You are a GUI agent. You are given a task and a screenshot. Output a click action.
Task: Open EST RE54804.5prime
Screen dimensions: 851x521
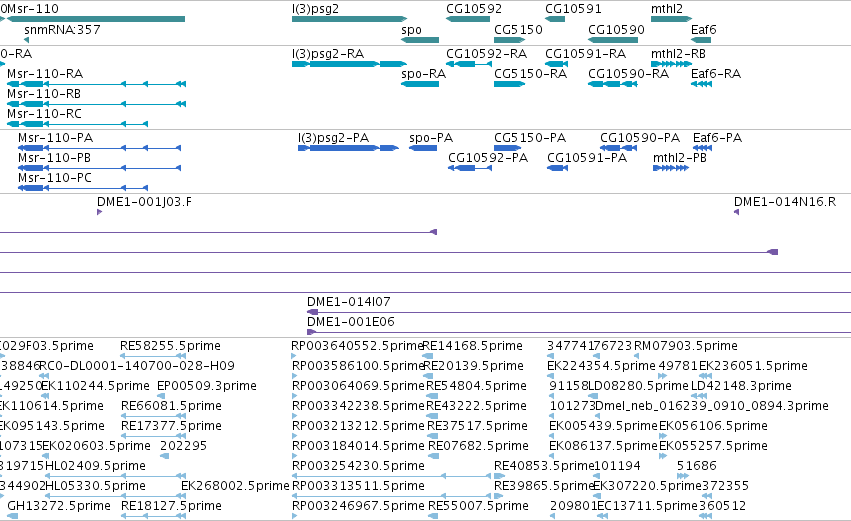coord(433,396)
